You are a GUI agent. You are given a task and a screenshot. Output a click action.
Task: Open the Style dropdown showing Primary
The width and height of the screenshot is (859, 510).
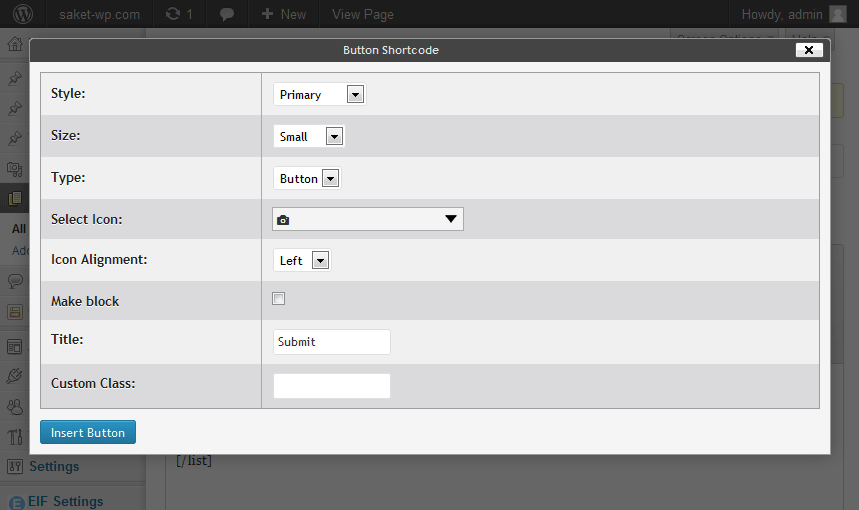pos(319,94)
